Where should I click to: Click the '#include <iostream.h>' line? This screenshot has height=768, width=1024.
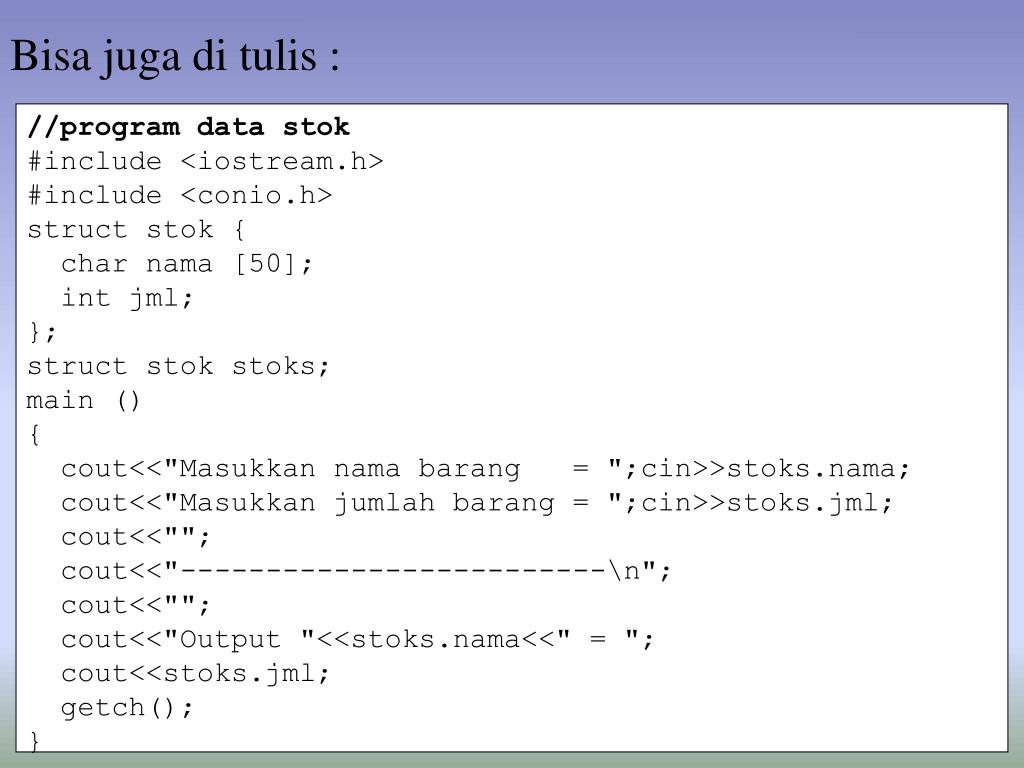coord(205,161)
